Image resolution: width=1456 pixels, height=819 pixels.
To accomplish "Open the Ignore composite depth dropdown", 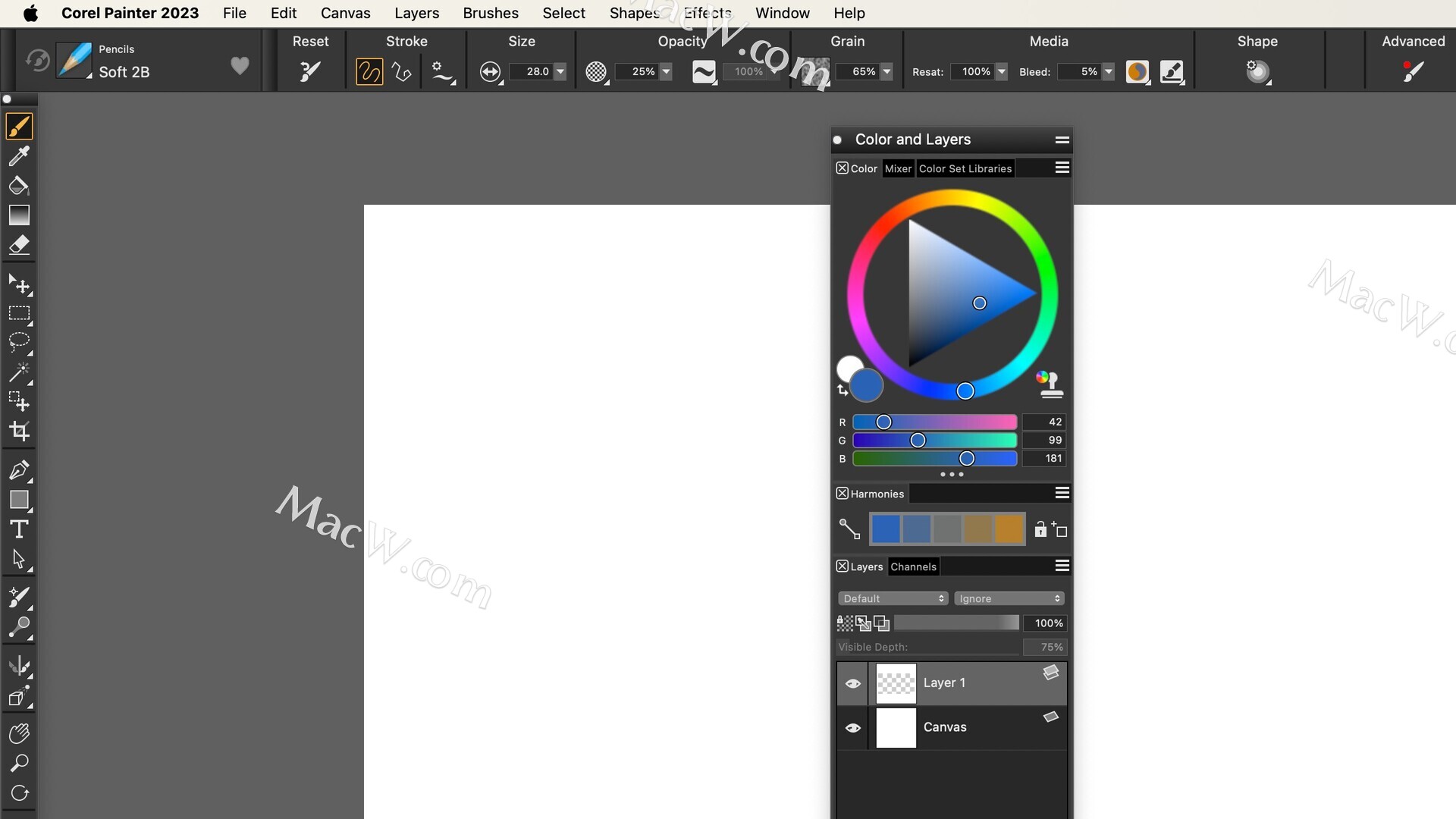I will (1009, 598).
